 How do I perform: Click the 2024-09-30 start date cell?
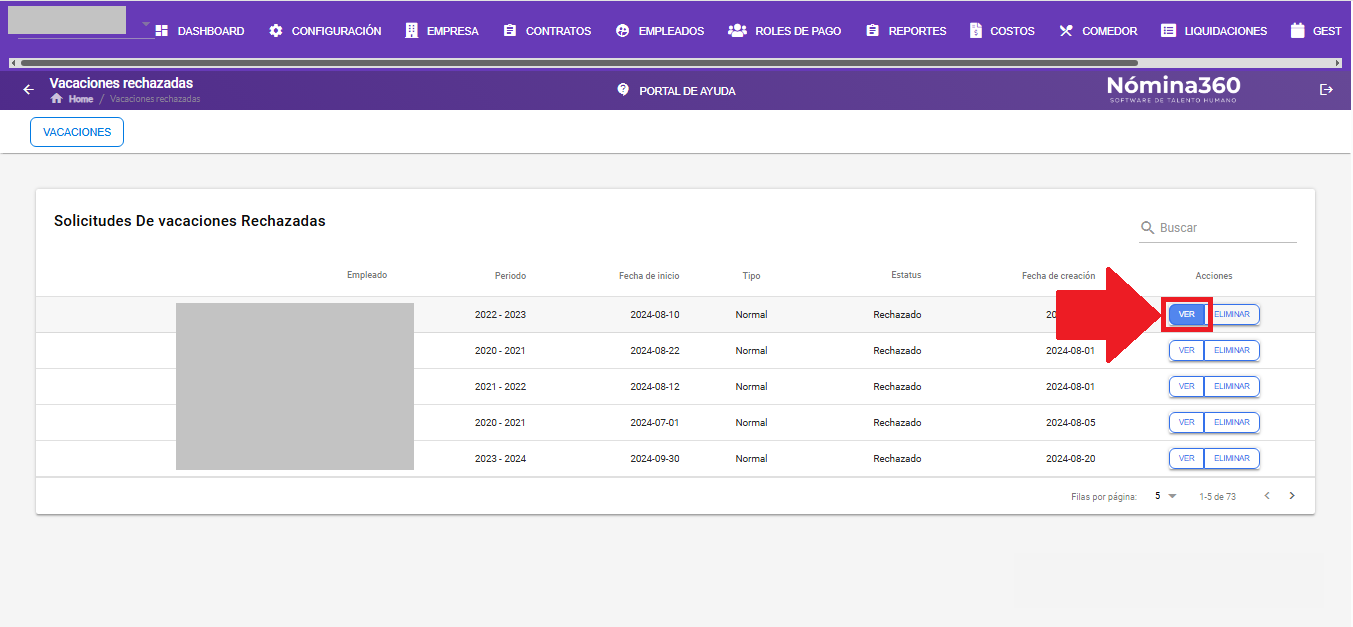click(x=654, y=458)
